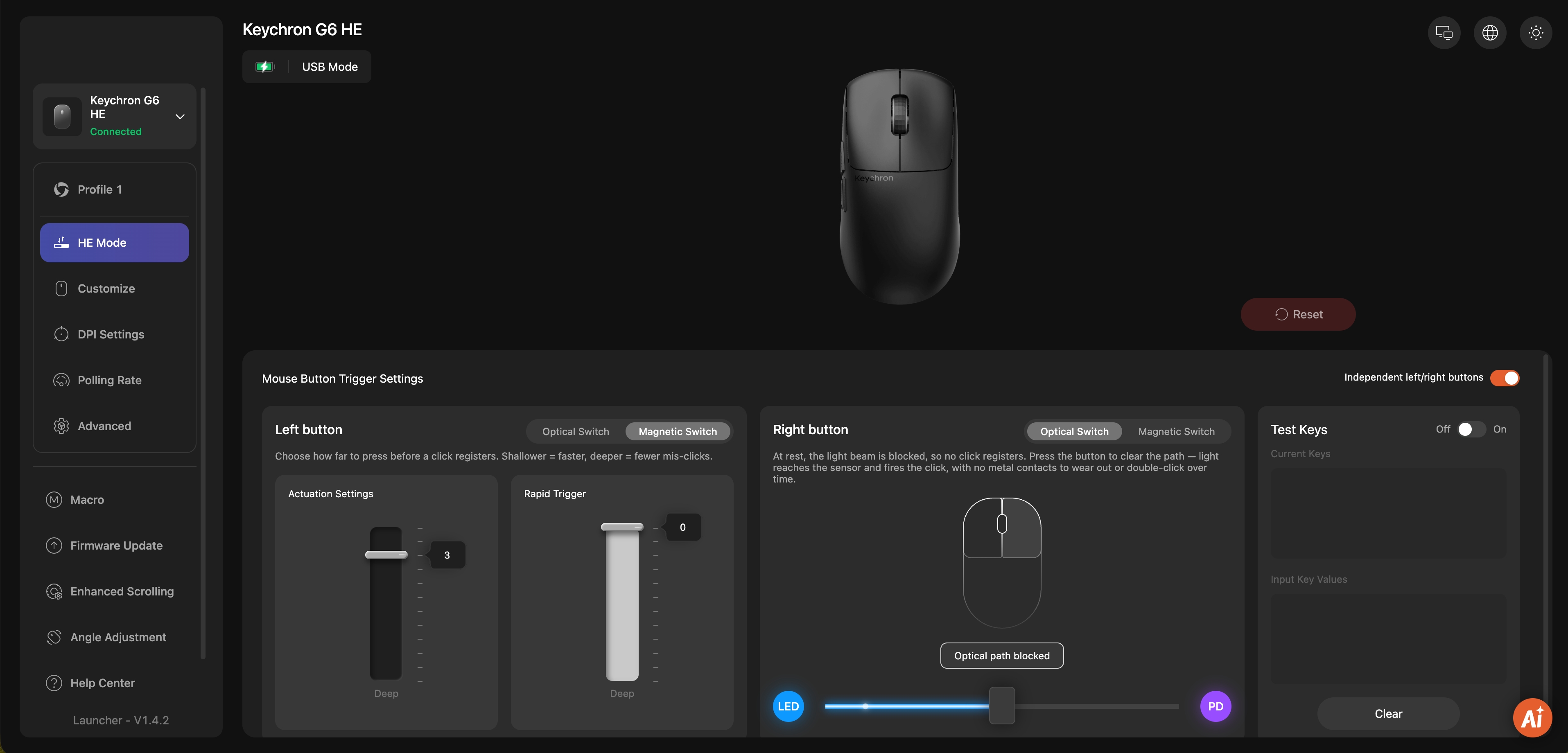Click the DPI Settings icon
The height and width of the screenshot is (753, 1568).
pos(61,334)
